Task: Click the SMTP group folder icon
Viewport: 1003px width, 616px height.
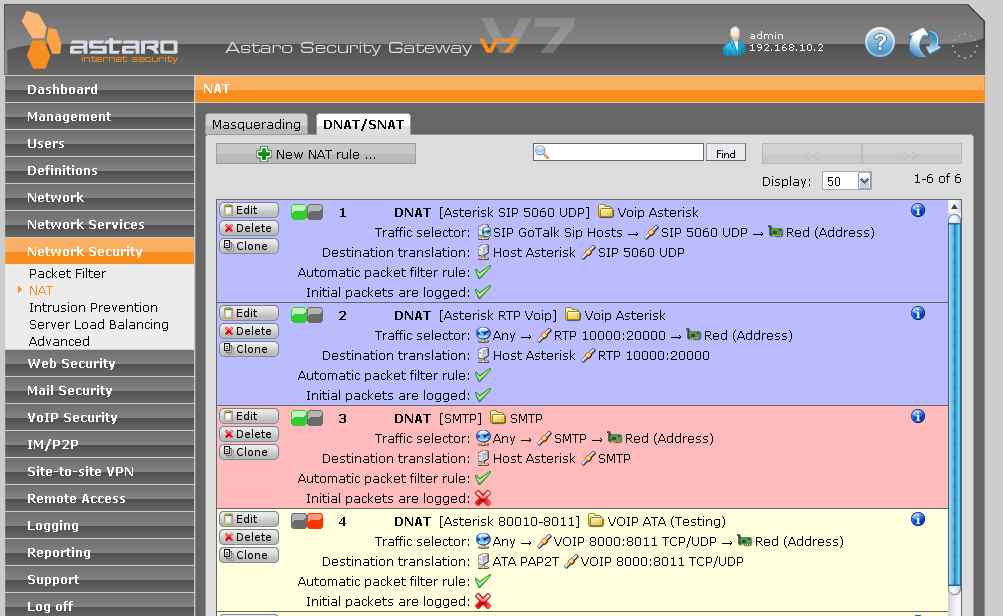Action: [498, 418]
